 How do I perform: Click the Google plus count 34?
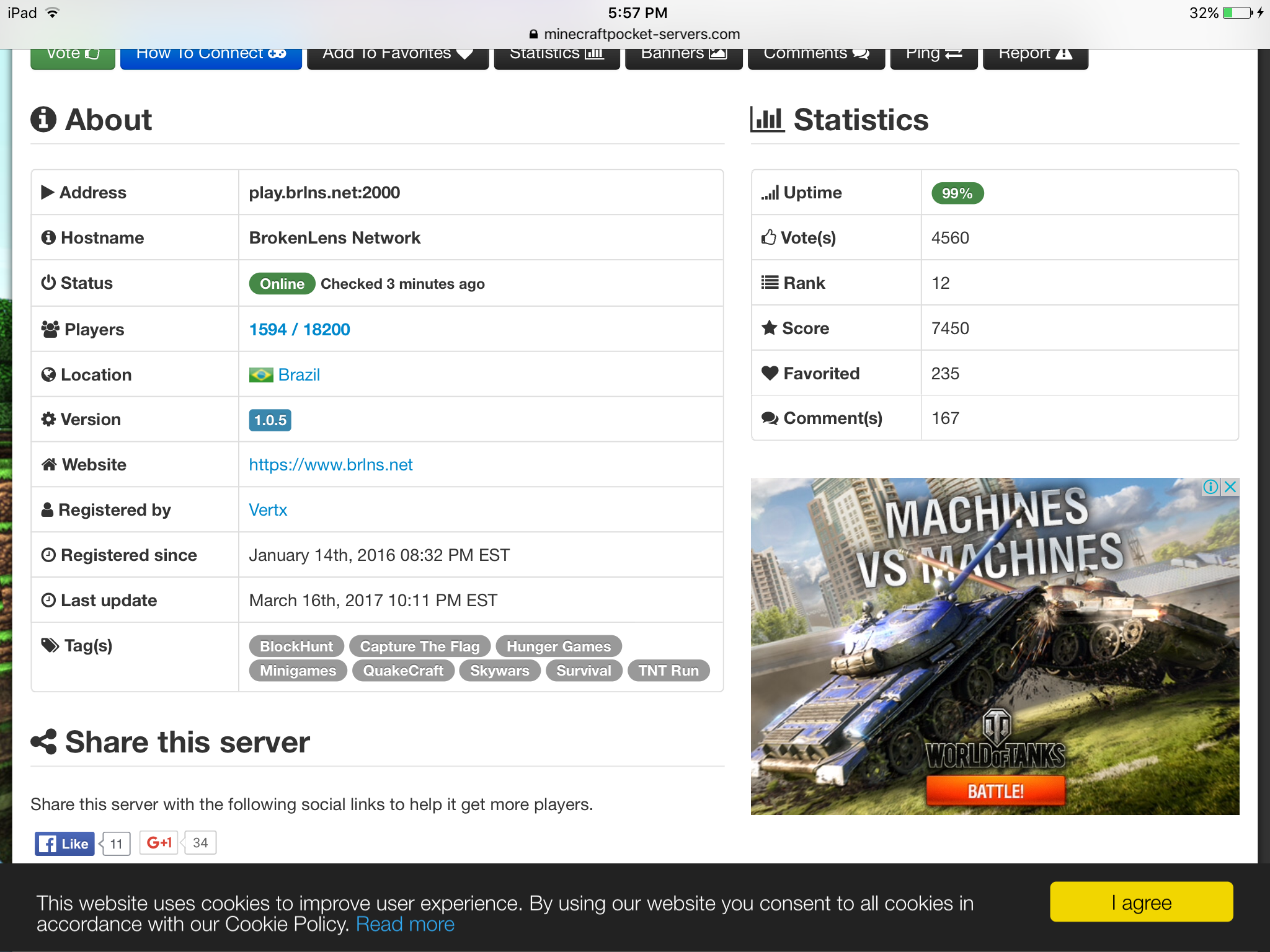coord(200,843)
